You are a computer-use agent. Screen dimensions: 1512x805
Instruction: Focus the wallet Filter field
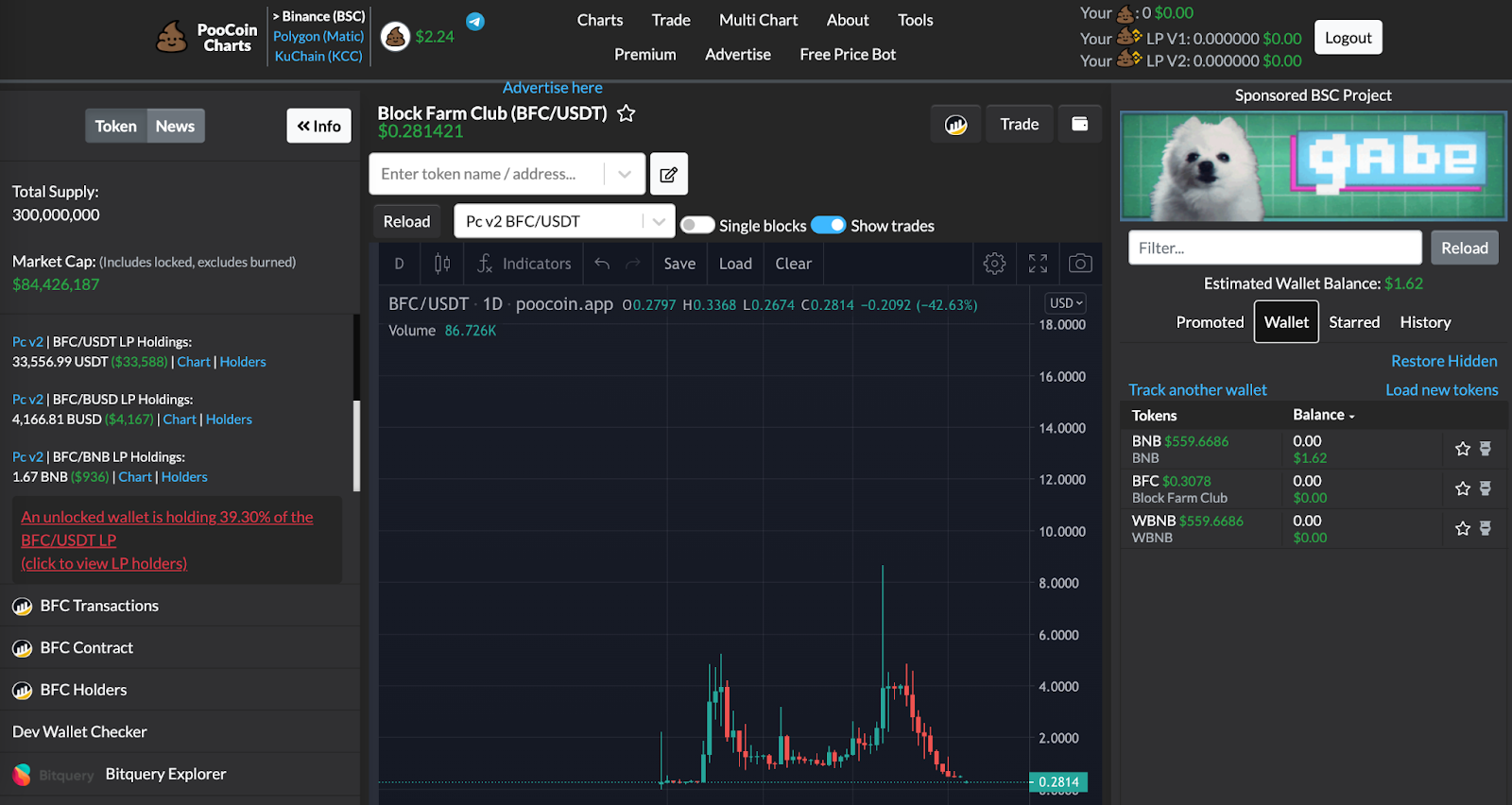coord(1275,248)
